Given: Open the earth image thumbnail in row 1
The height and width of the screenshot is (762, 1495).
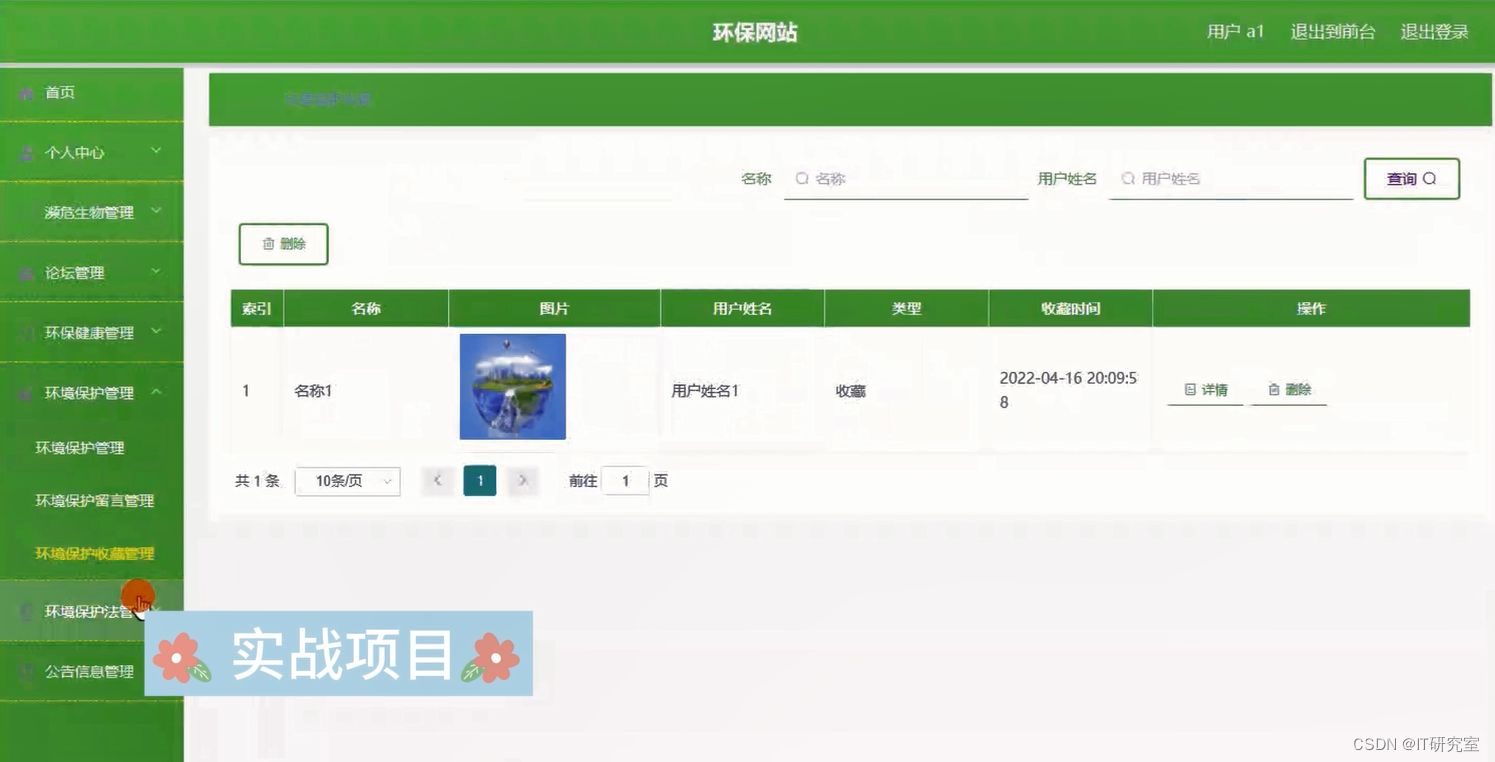Looking at the screenshot, I should [x=513, y=387].
